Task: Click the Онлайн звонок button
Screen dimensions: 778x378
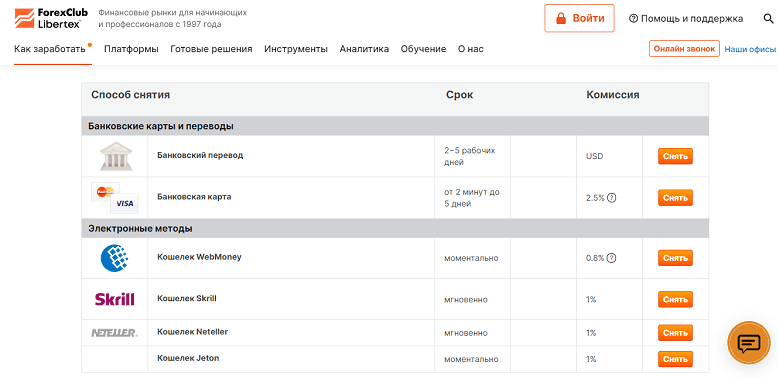Action: click(x=684, y=49)
